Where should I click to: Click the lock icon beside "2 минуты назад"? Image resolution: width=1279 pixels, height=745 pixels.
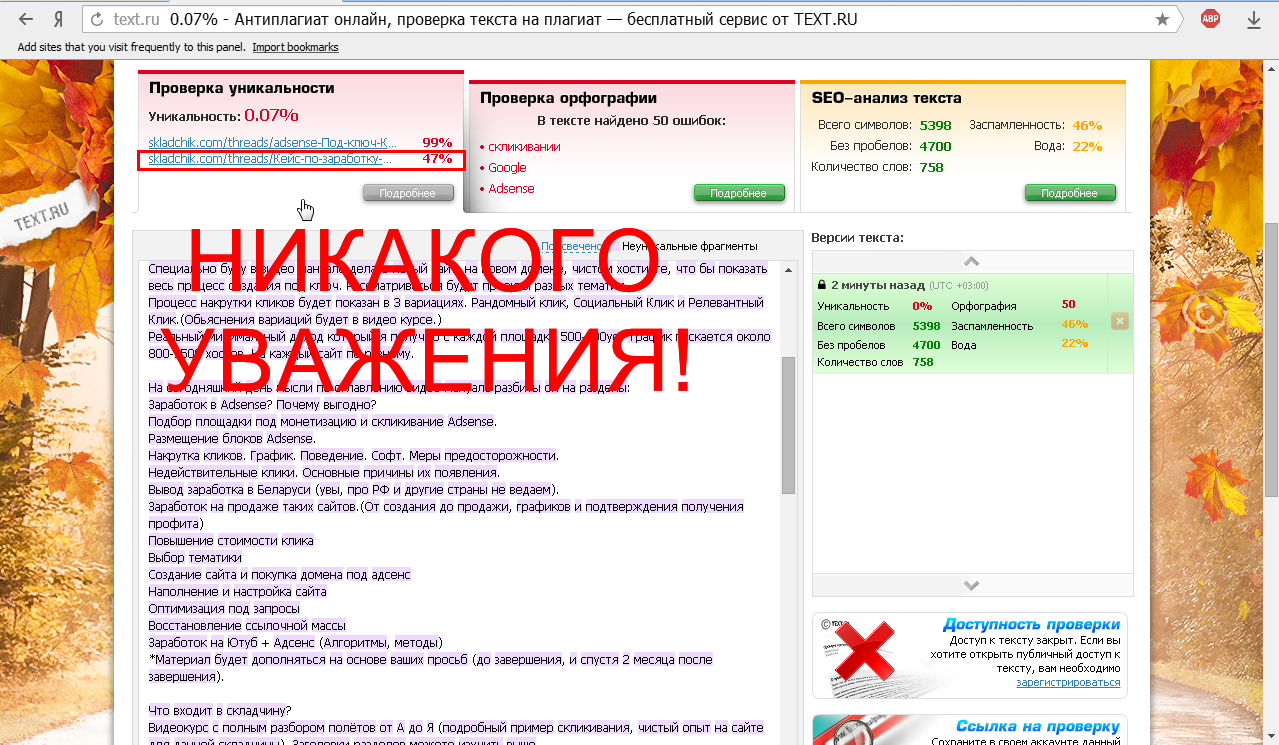tap(822, 285)
